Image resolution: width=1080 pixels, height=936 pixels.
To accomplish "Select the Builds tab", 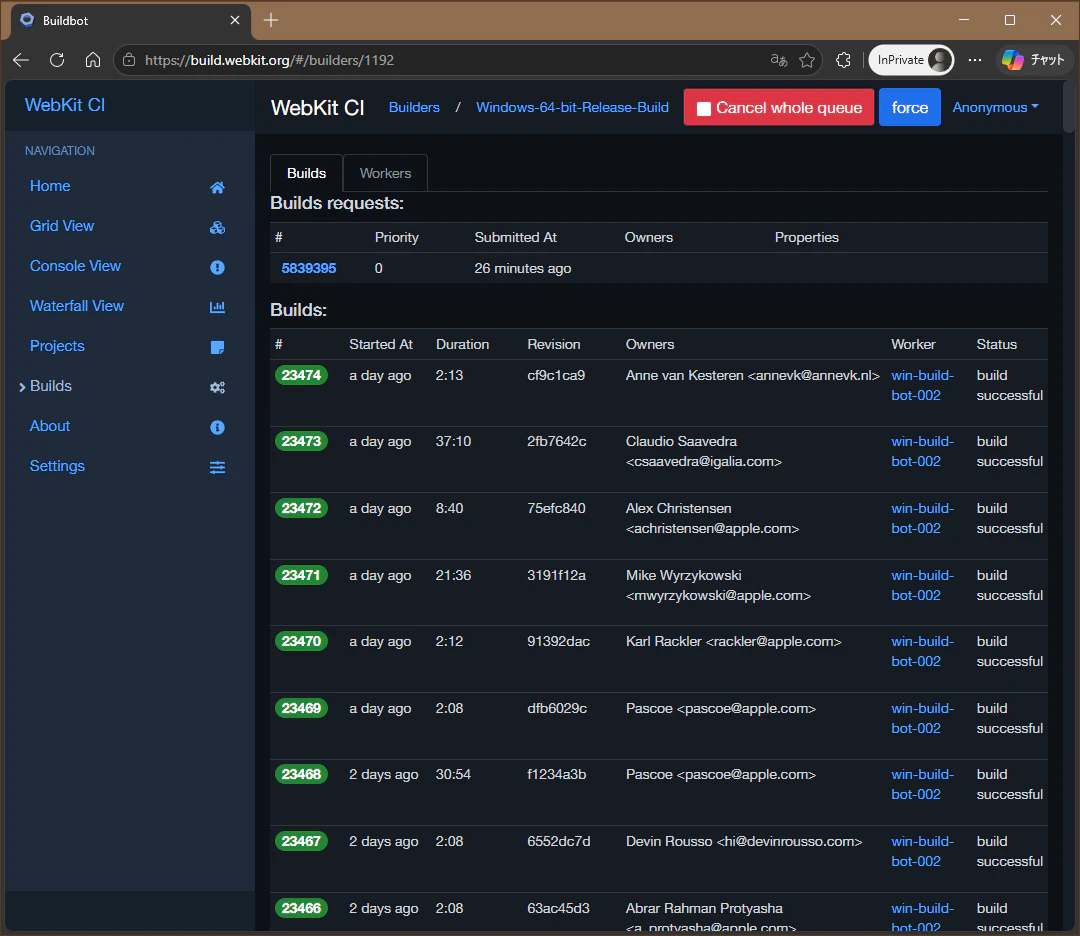I will tap(307, 174).
